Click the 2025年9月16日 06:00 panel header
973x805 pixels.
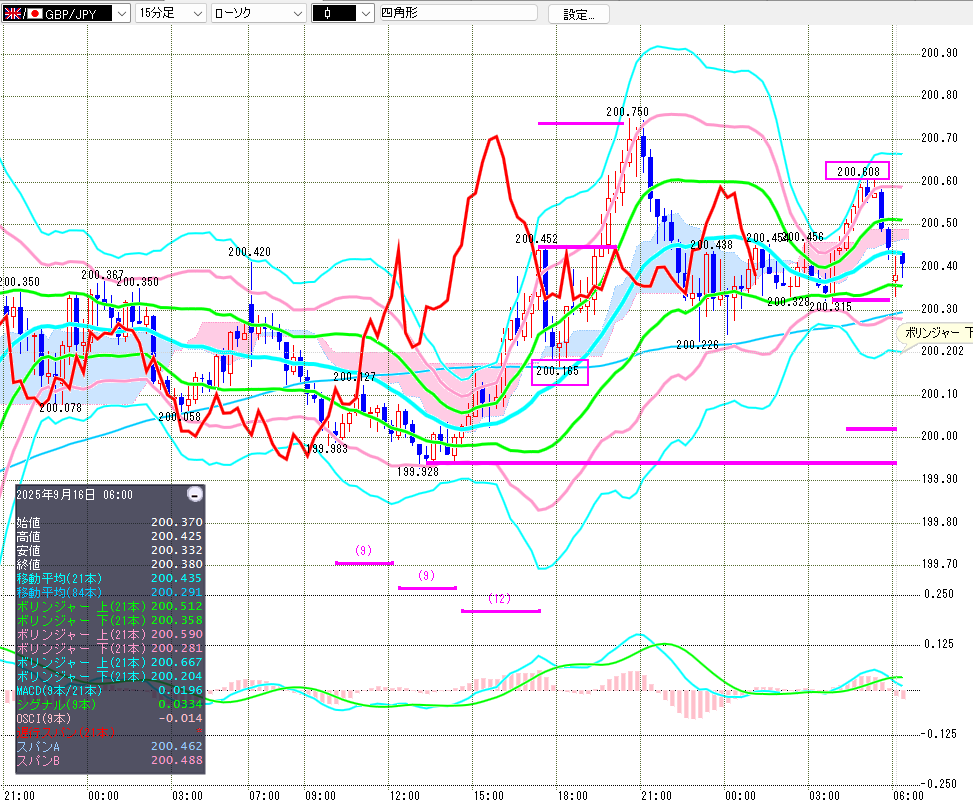click(74, 495)
